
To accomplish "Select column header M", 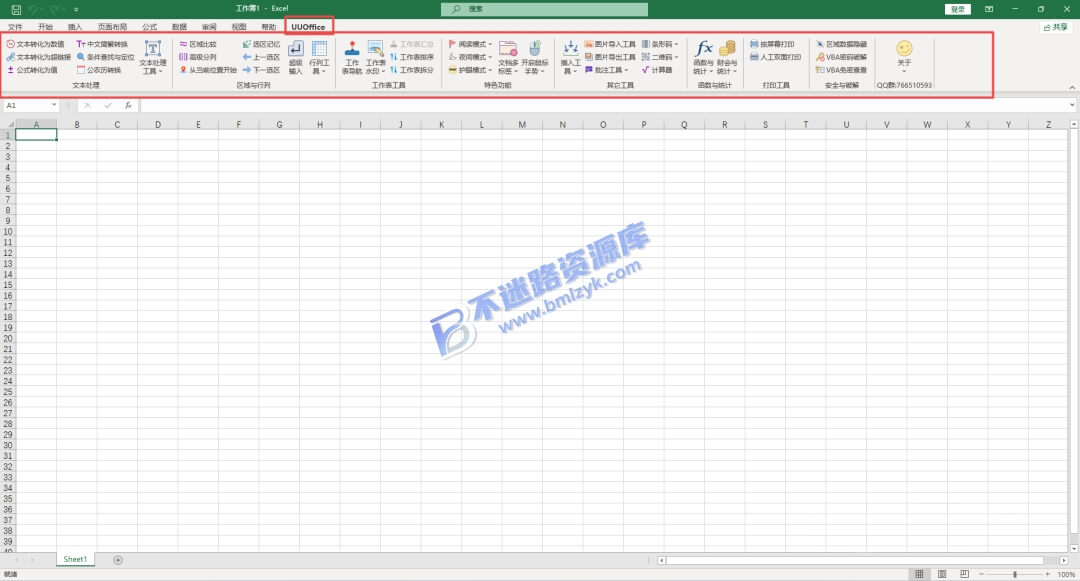I will pos(522,125).
